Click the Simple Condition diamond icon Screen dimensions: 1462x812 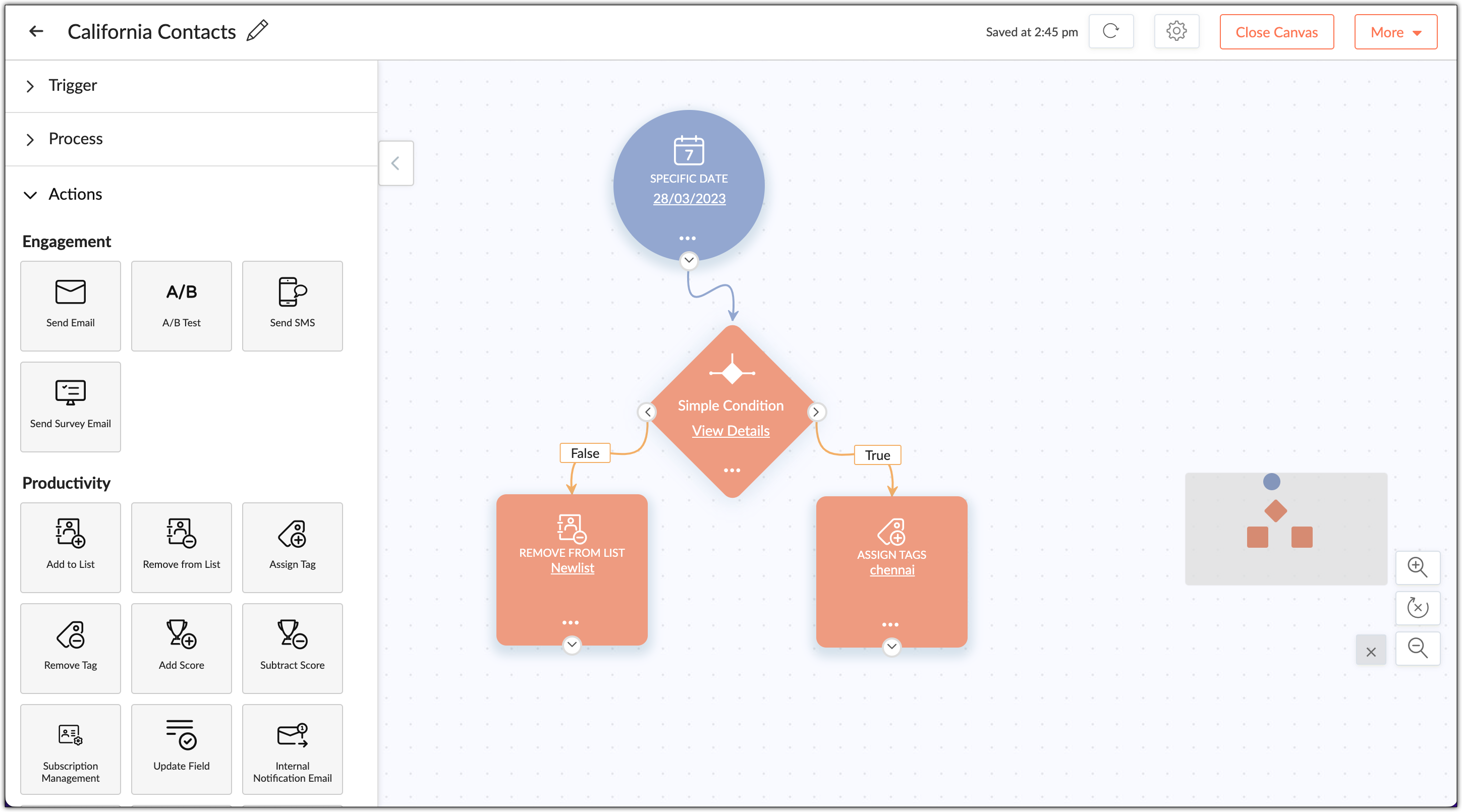pyautogui.click(x=732, y=371)
